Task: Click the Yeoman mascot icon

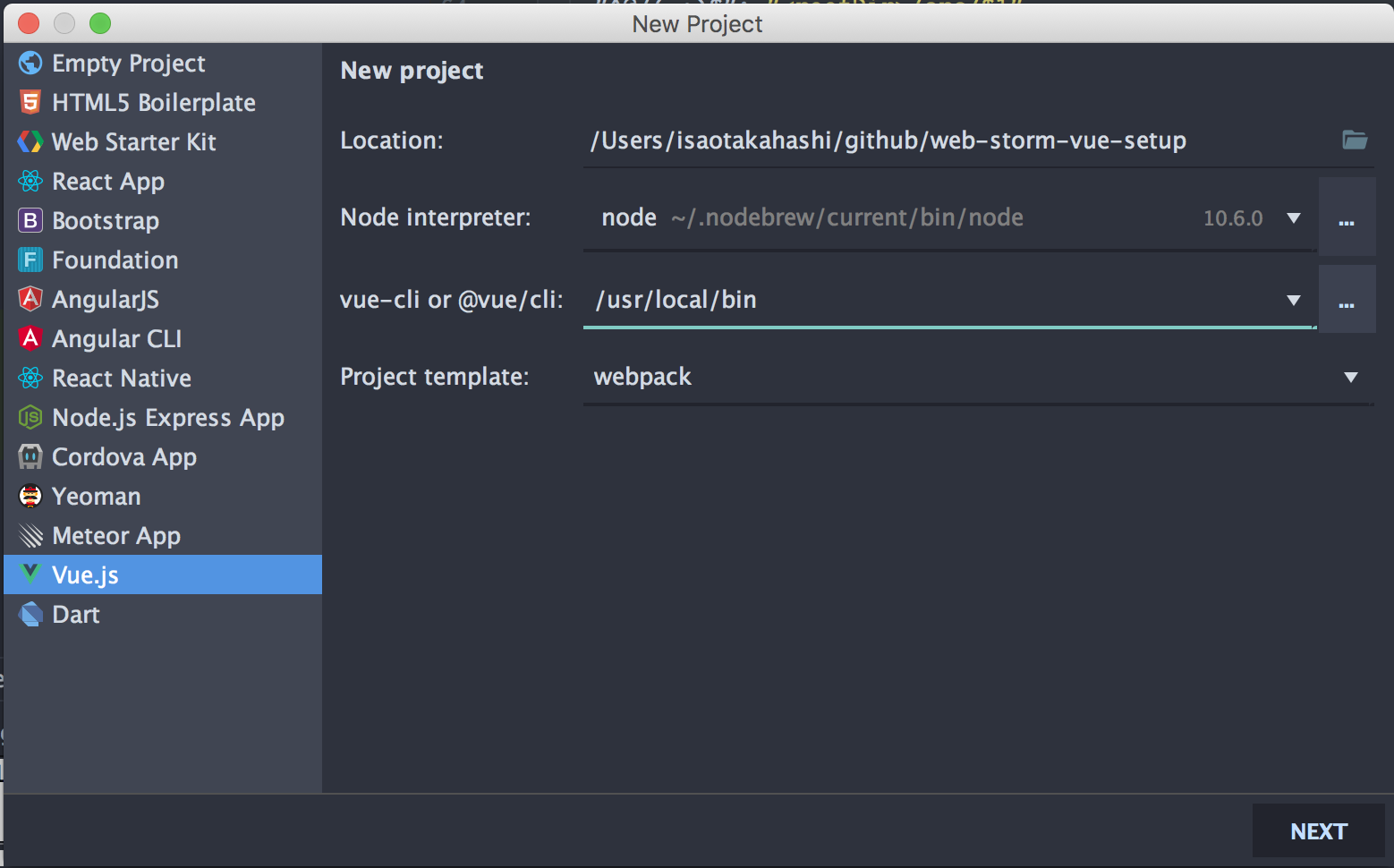Action: 30,497
